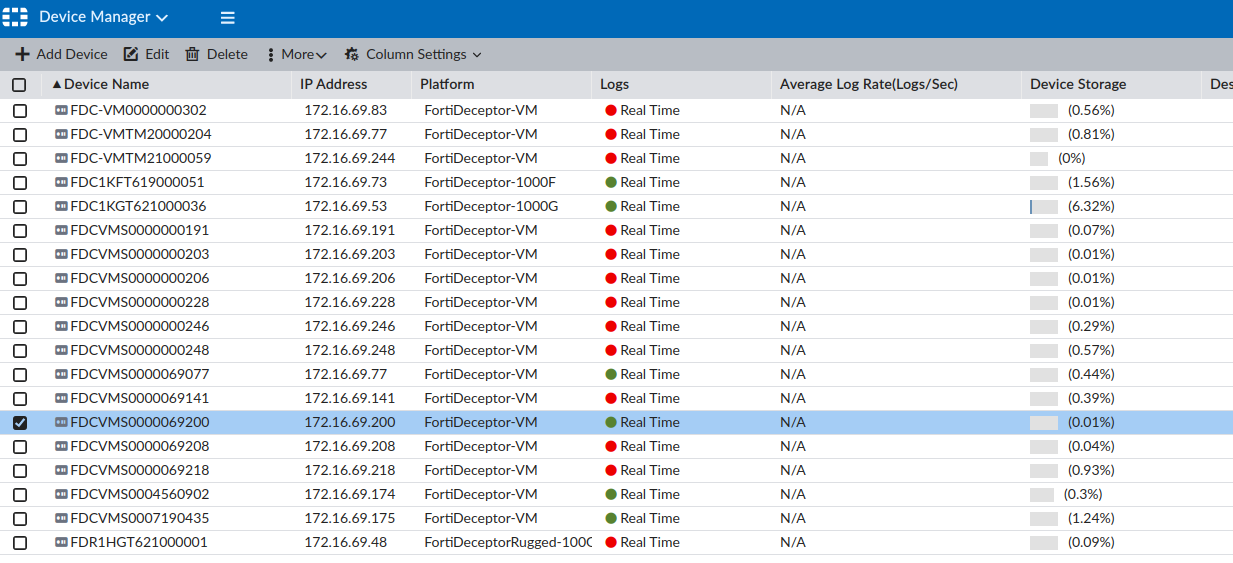Sort by the Device Storage column header
The height and width of the screenshot is (563, 1233).
pyautogui.click(x=1078, y=84)
